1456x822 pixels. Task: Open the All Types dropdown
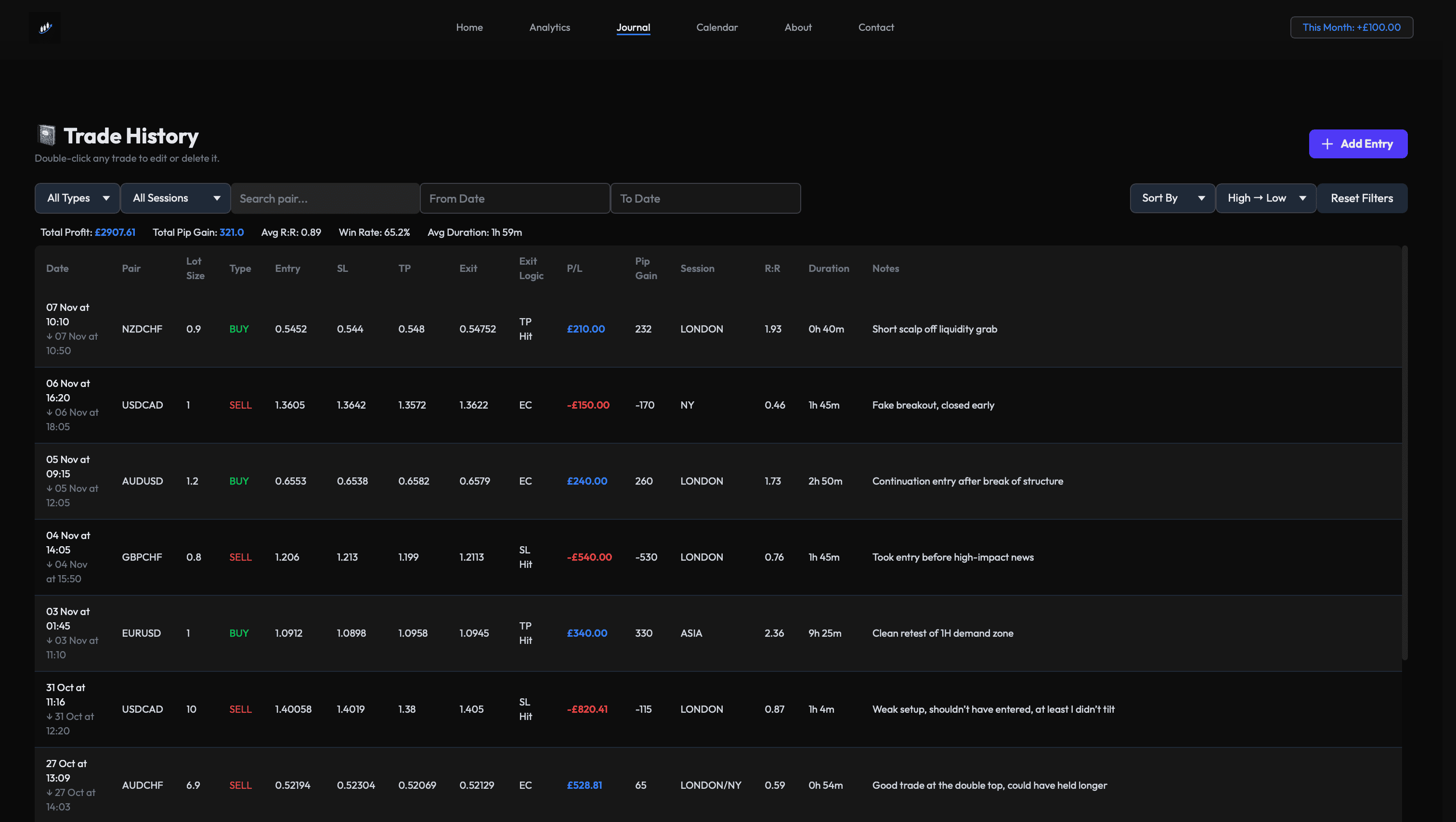[x=77, y=198]
